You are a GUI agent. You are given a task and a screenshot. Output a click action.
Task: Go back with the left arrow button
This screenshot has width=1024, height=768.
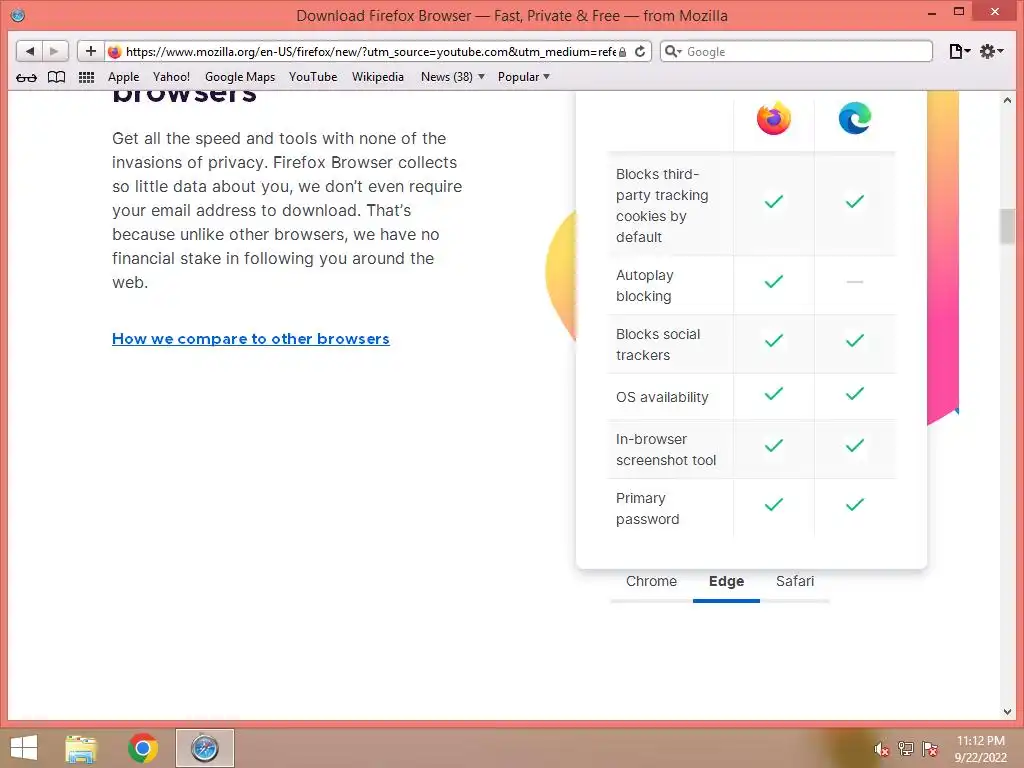(x=29, y=51)
